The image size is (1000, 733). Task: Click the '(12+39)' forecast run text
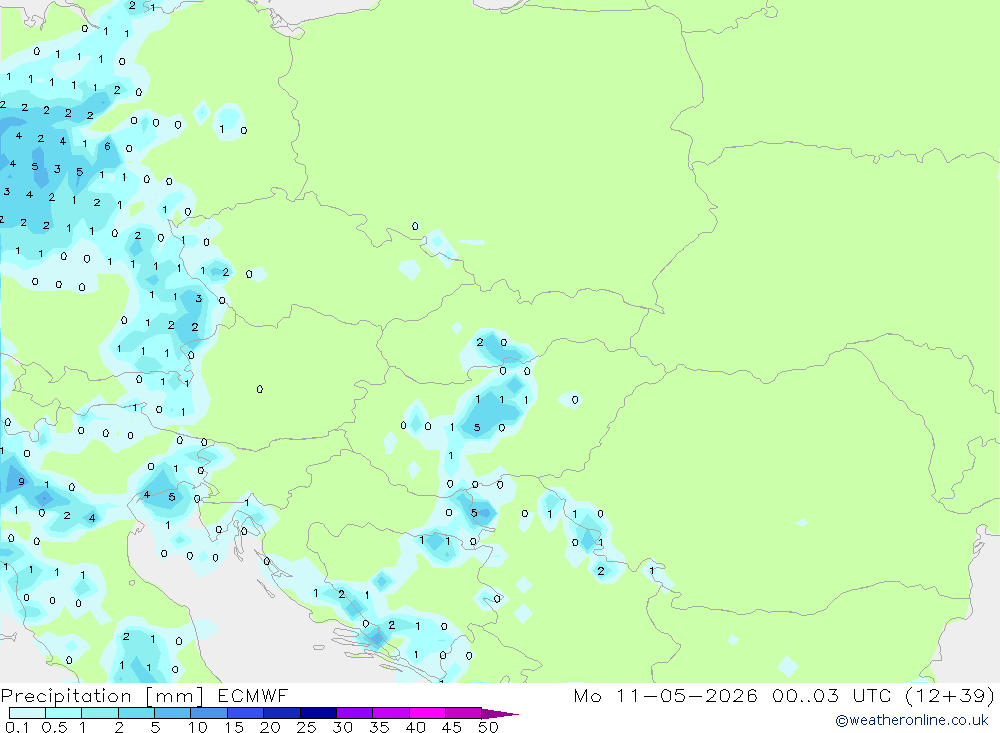coord(950,695)
